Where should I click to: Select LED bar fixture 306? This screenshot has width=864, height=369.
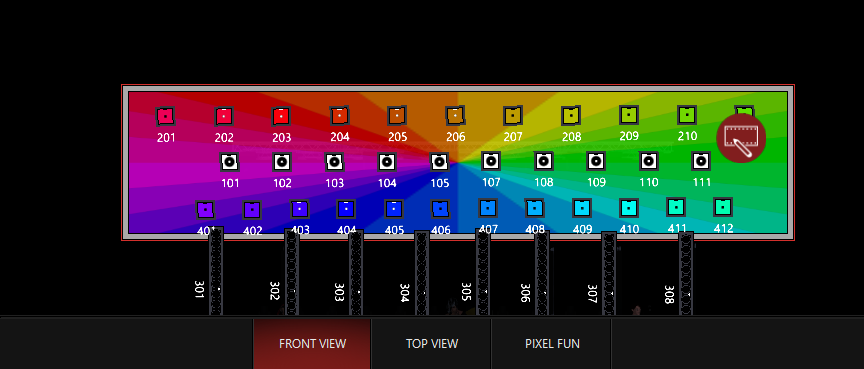(x=542, y=273)
